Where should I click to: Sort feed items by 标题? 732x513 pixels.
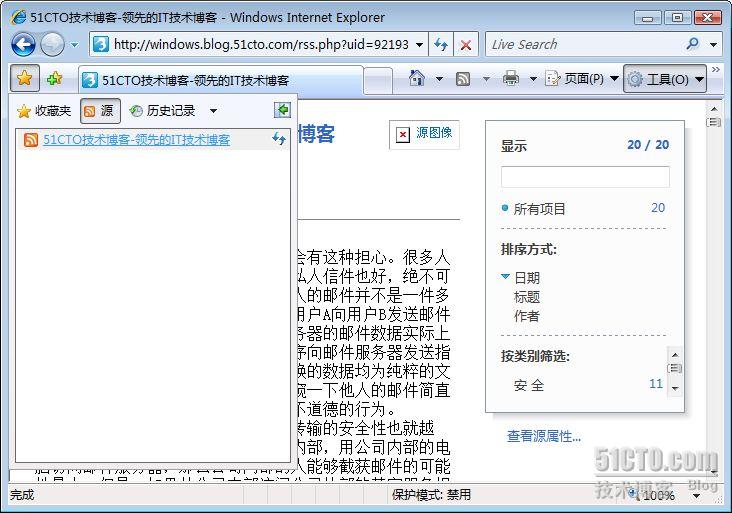tap(527, 297)
